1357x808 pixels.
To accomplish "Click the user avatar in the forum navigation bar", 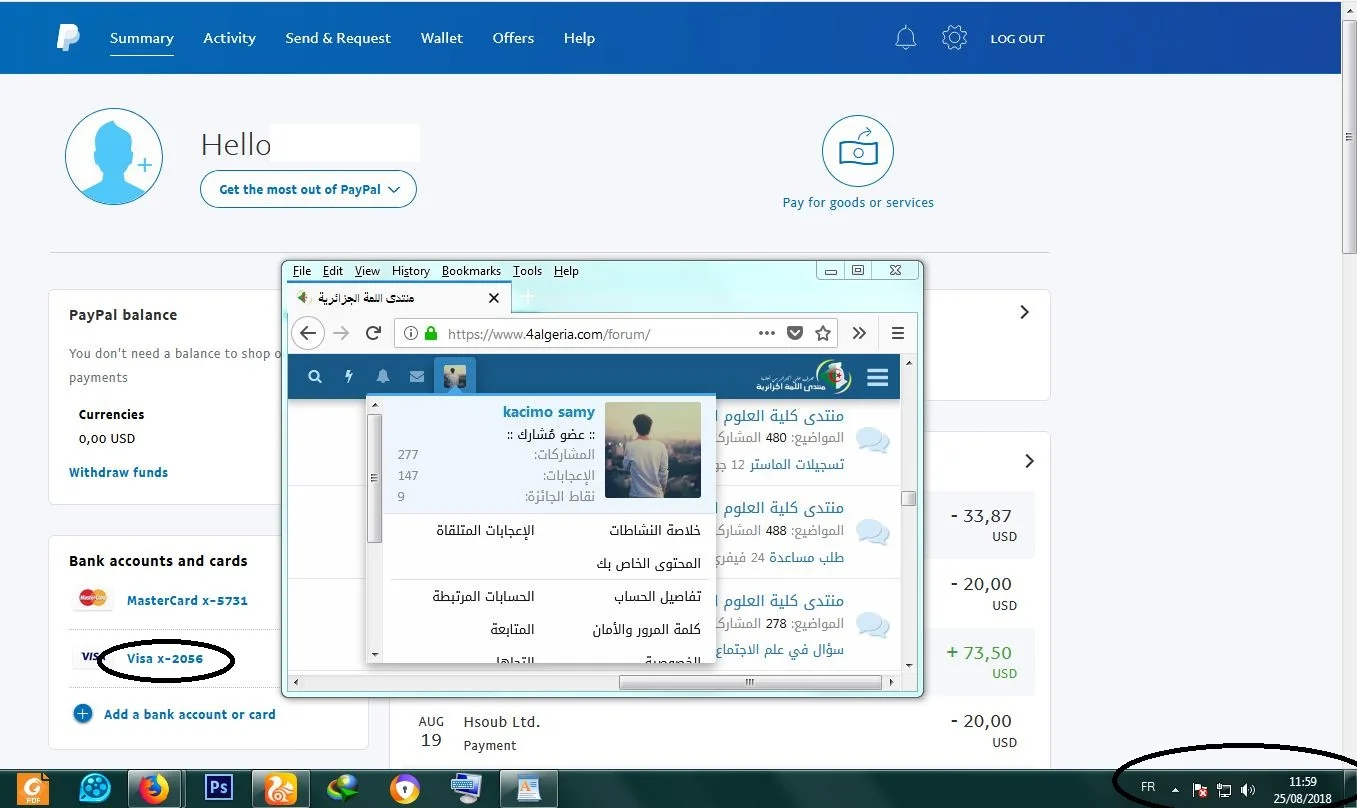I will click(455, 376).
